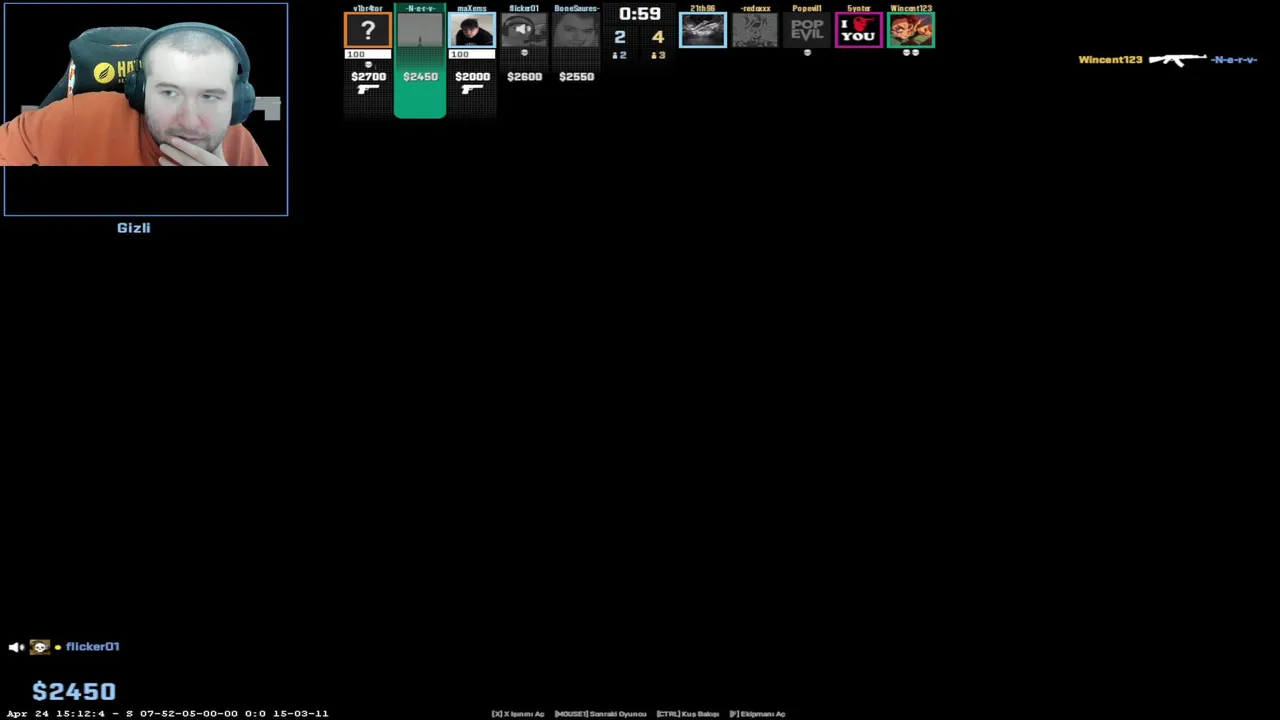
Task: Select flicker01 avatar with speaker icon
Action: pyautogui.click(x=524, y=31)
